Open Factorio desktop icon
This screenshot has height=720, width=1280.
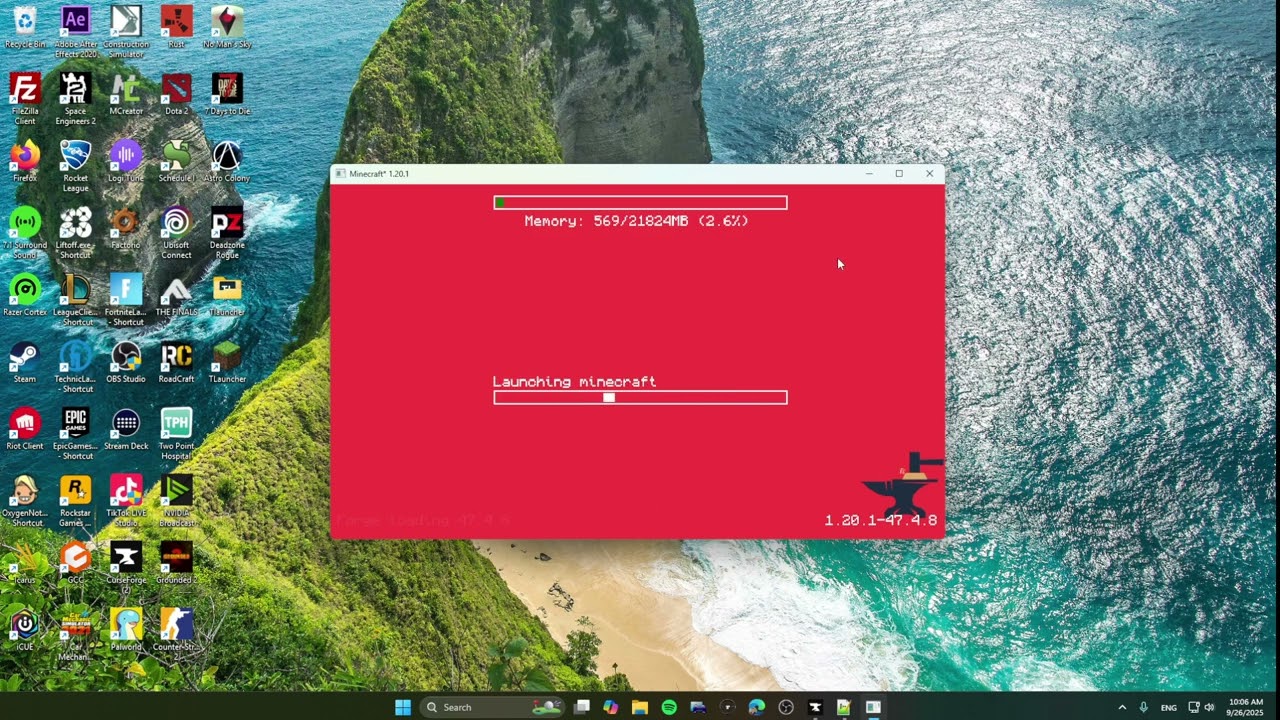(126, 228)
